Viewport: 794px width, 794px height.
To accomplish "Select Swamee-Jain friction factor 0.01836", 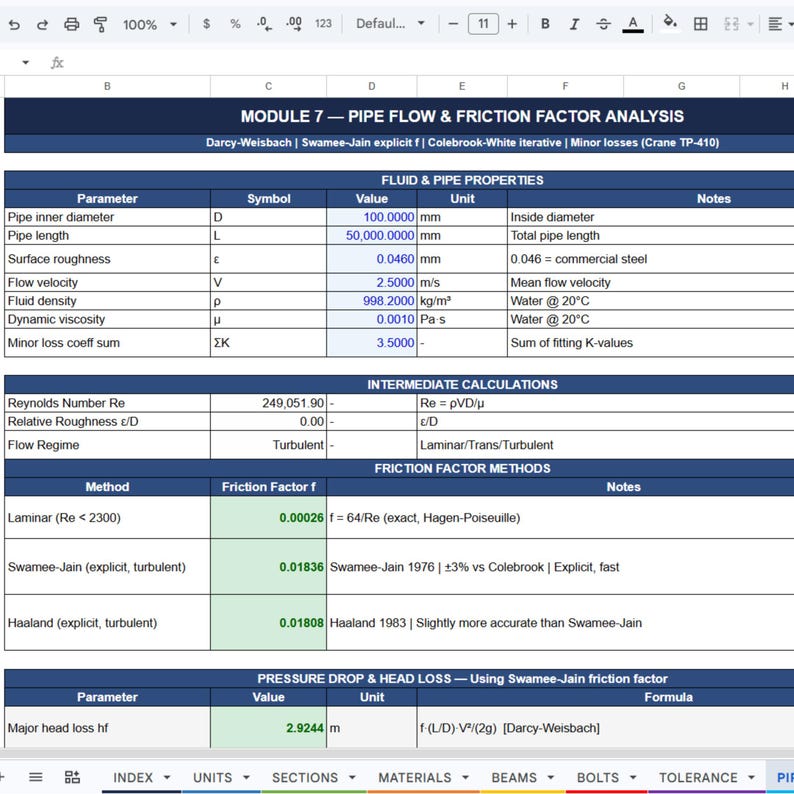I will click(268, 567).
